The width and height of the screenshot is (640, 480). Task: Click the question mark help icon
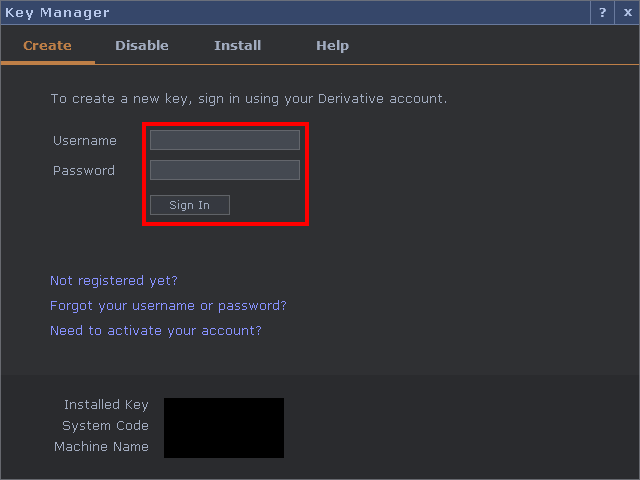[602, 13]
